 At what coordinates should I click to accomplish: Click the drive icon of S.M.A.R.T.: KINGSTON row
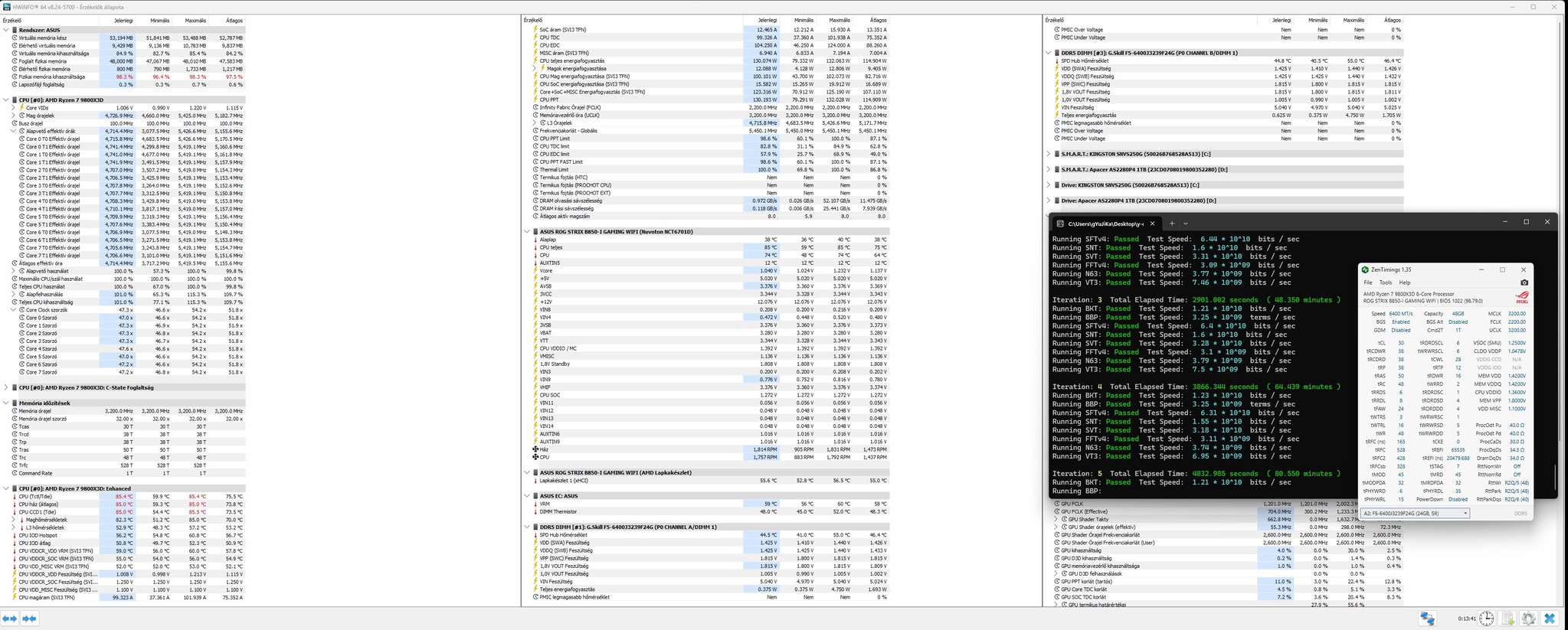[x=1057, y=154]
